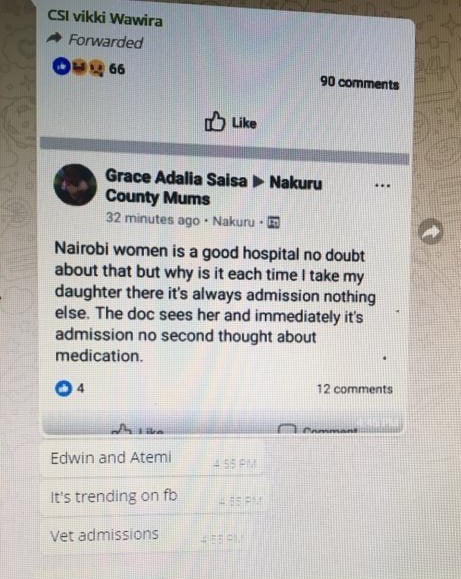Open the 90 comments link
Viewport: 461px width, 579px height.
click(359, 83)
